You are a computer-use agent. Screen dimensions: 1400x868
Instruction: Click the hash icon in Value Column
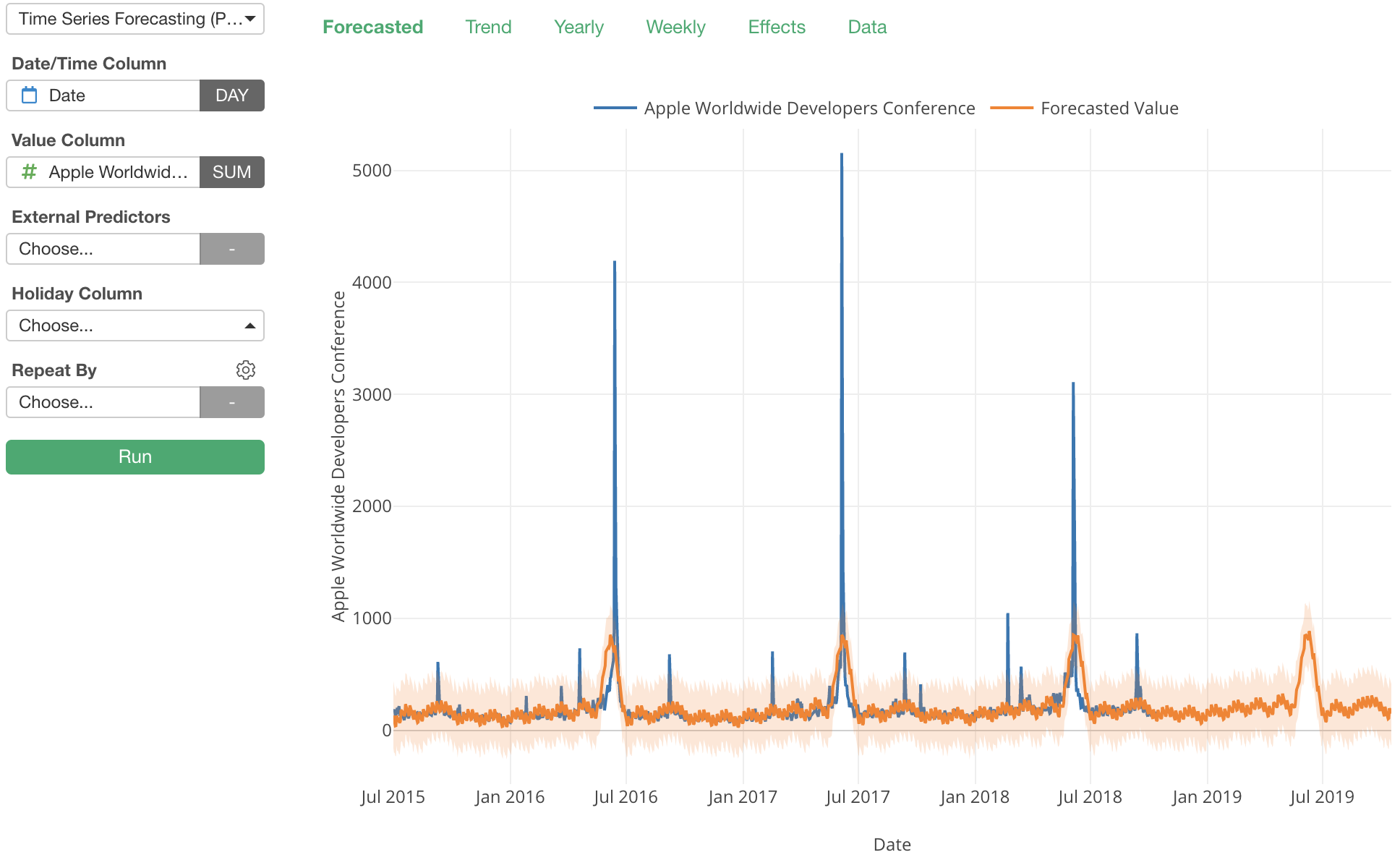[29, 172]
